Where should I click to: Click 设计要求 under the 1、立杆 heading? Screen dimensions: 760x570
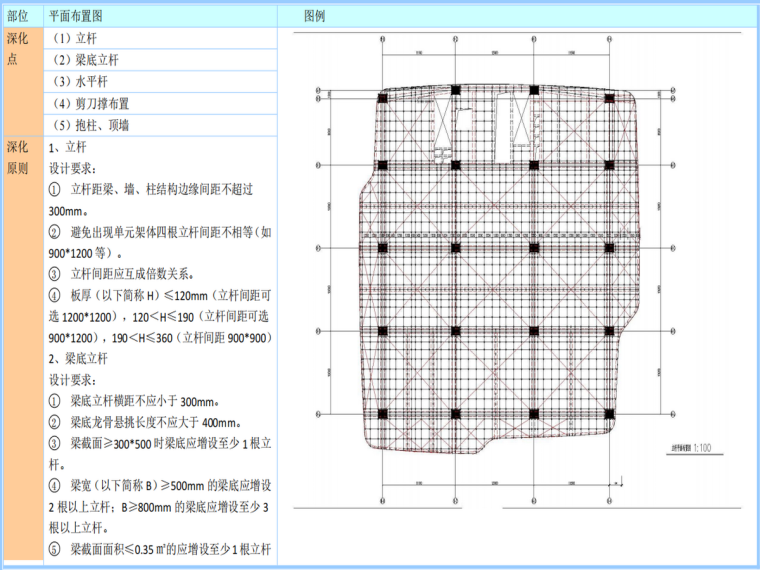72,167
